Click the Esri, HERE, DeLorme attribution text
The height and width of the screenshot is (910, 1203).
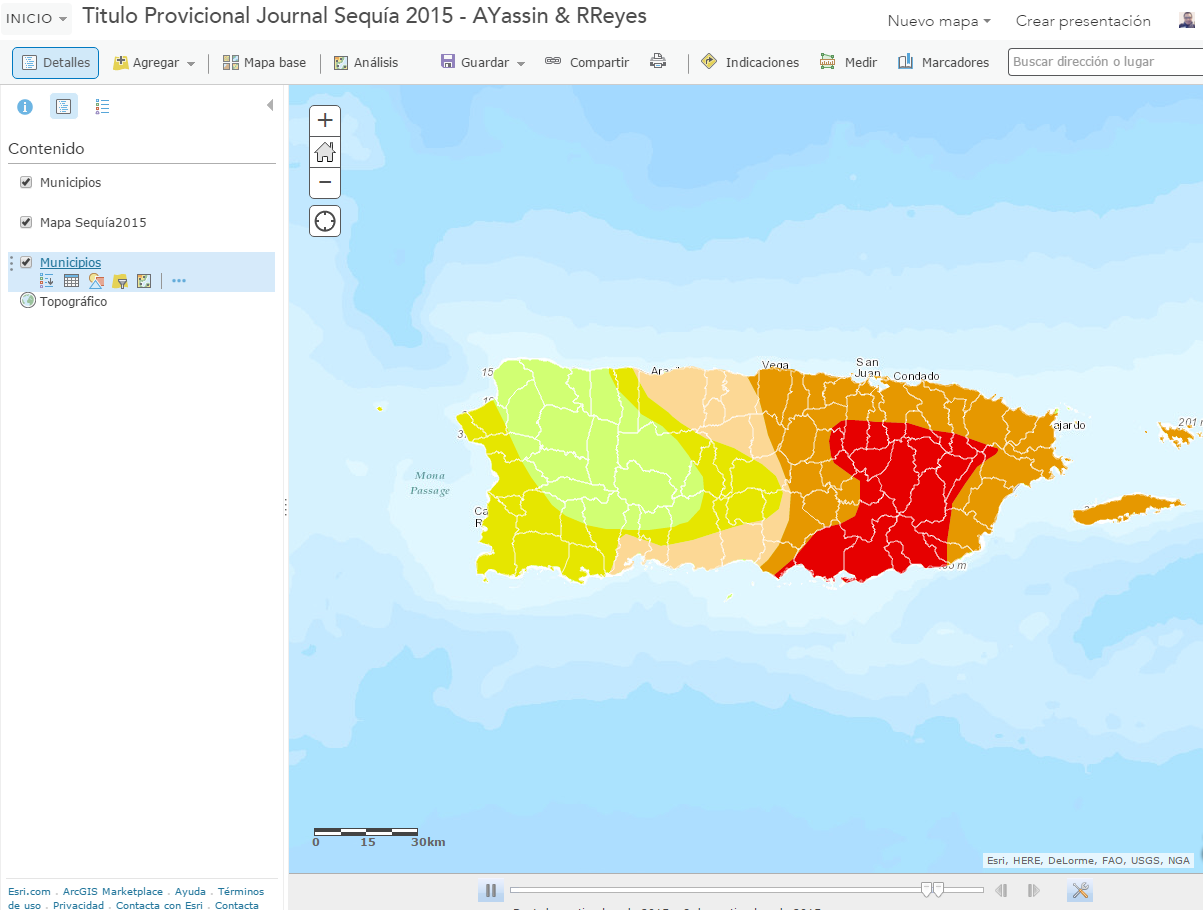coord(1088,860)
